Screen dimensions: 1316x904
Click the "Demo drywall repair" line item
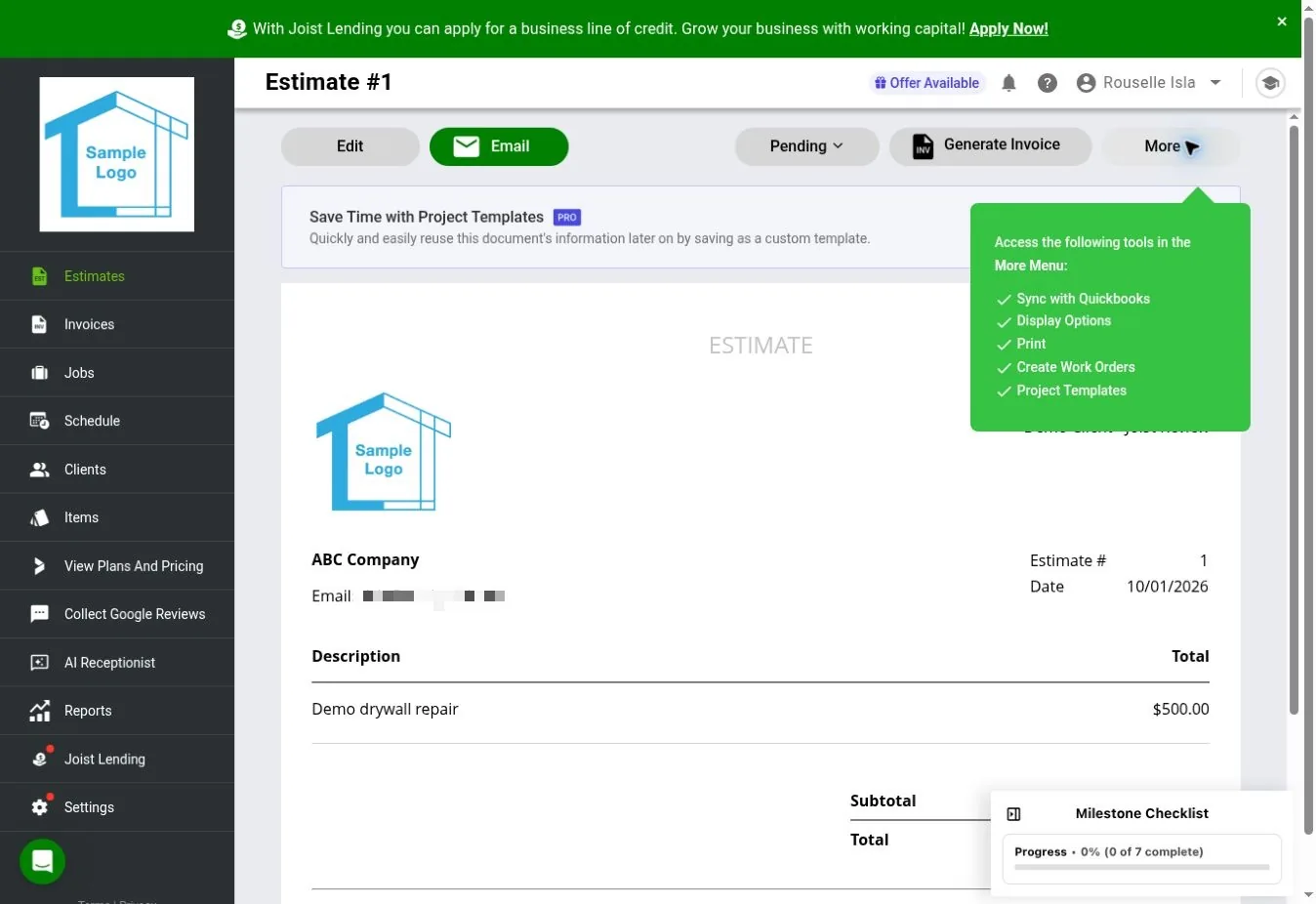(385, 709)
